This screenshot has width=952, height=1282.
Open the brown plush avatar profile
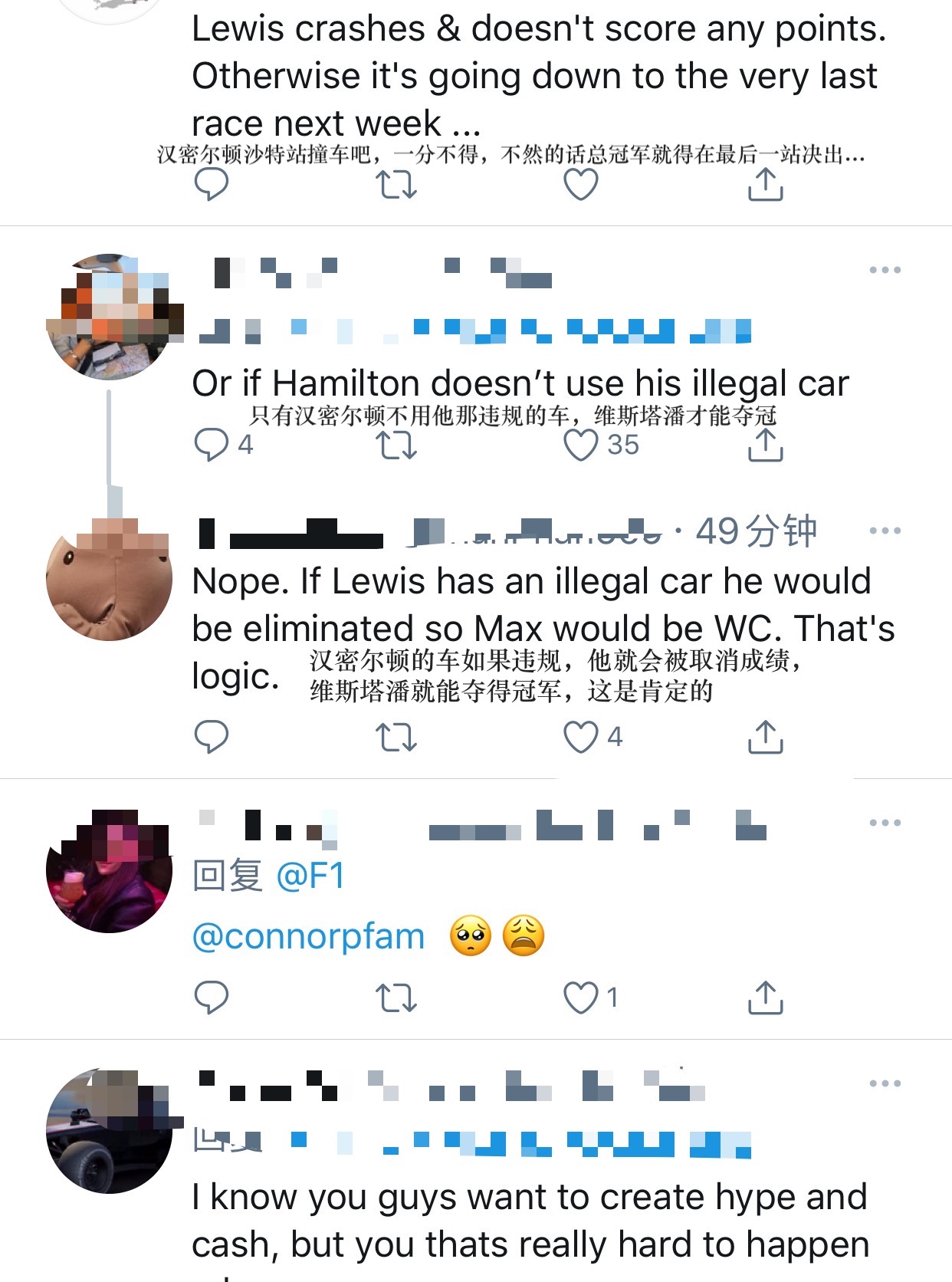click(110, 579)
